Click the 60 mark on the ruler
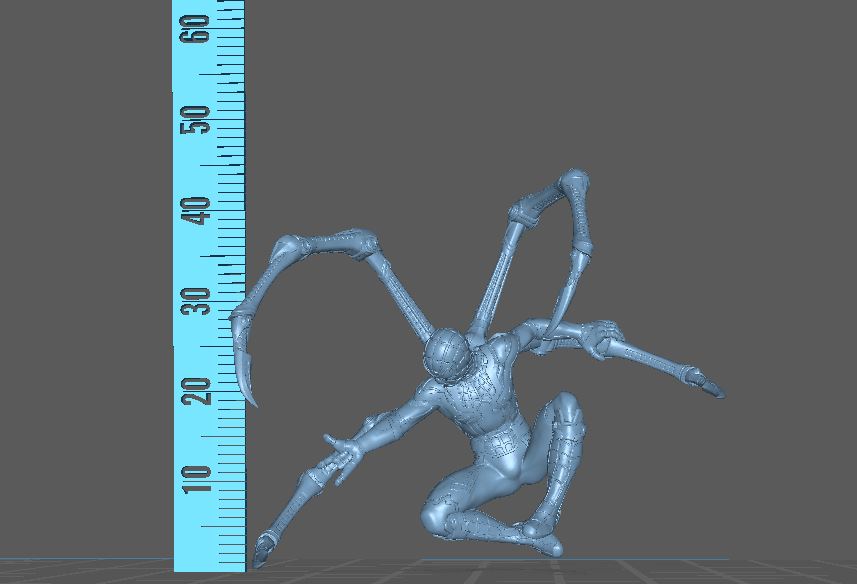The image size is (857, 584). click(x=200, y=28)
